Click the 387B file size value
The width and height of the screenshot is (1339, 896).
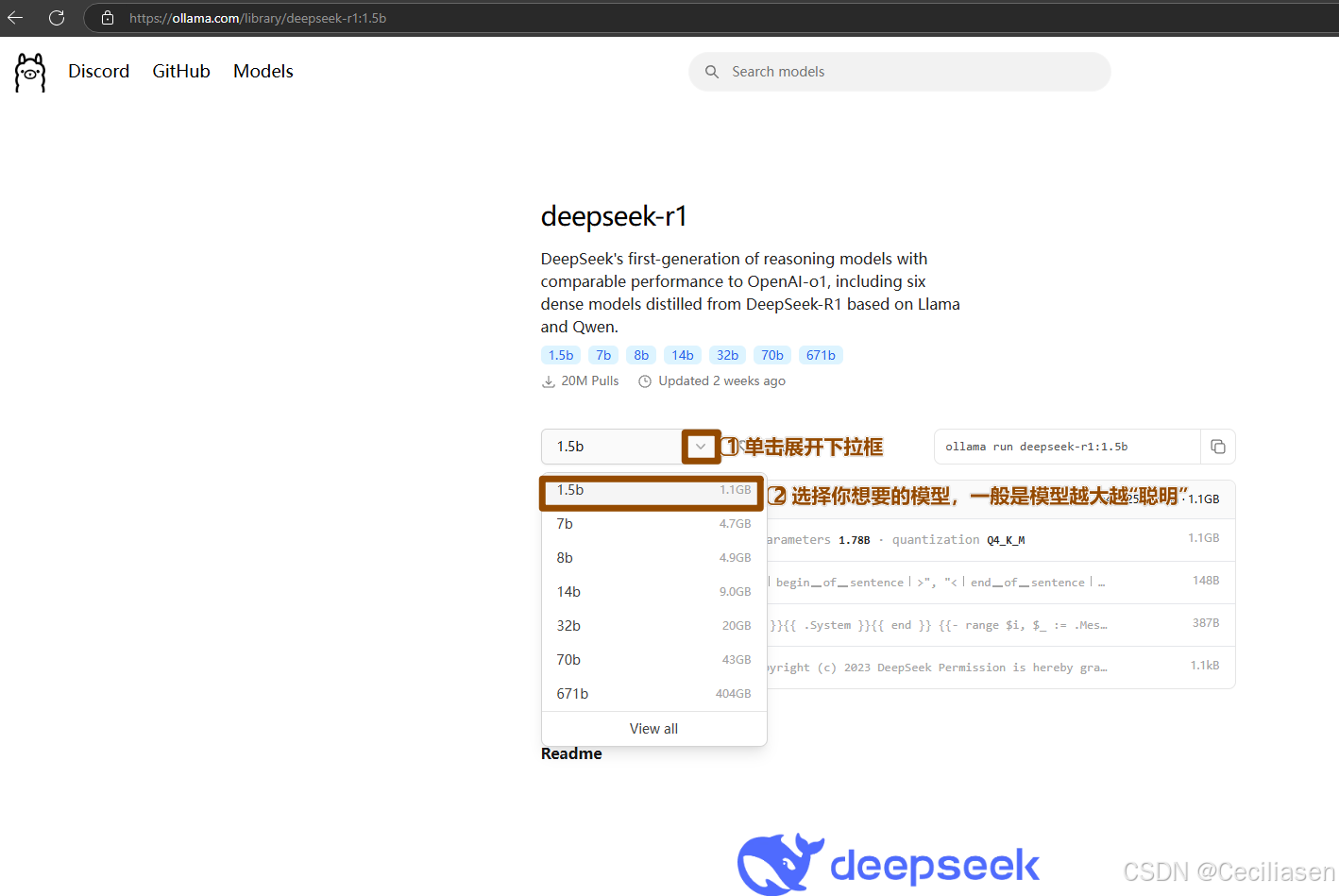tap(1206, 623)
